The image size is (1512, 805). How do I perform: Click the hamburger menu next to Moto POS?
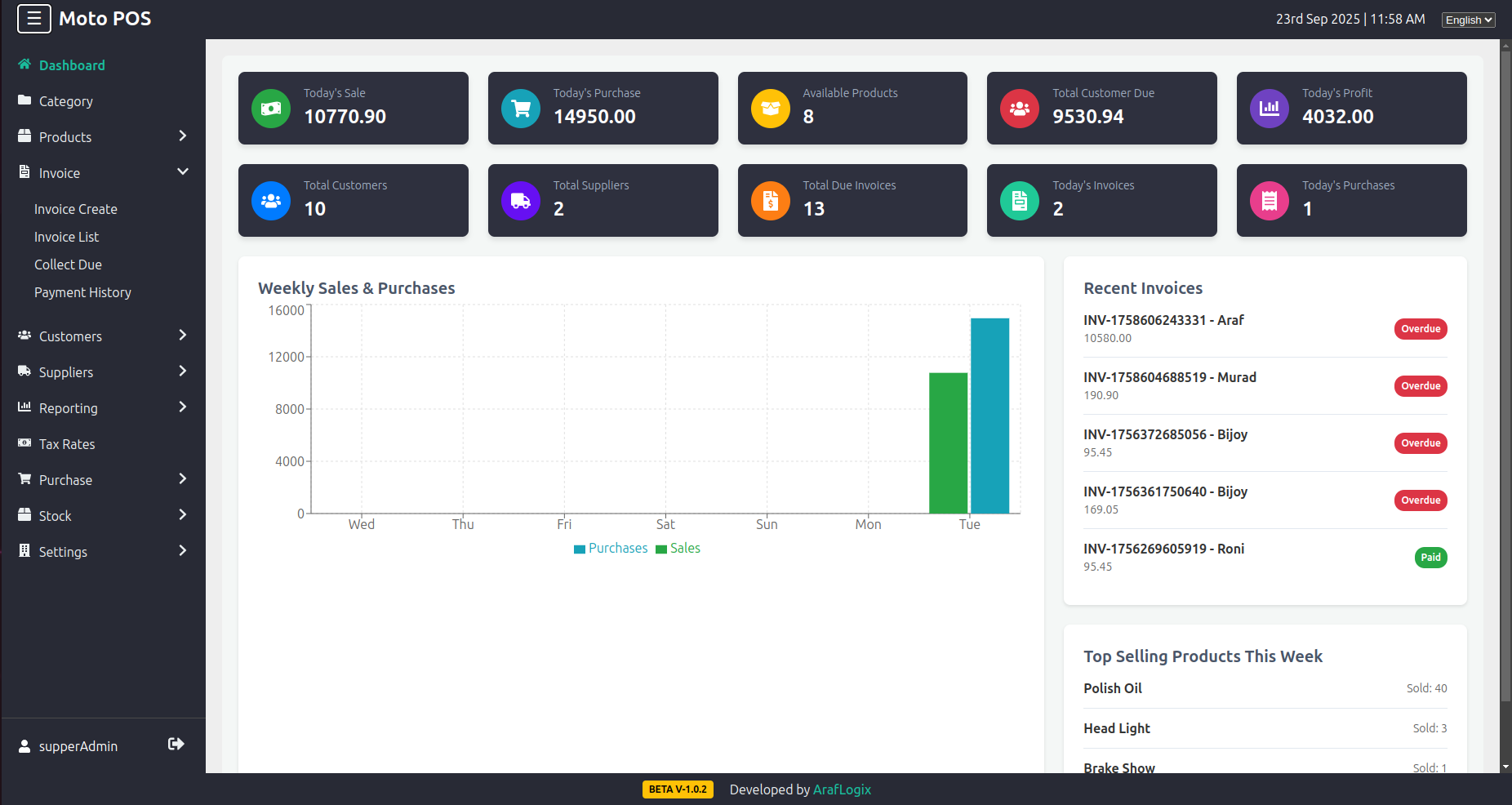33,18
